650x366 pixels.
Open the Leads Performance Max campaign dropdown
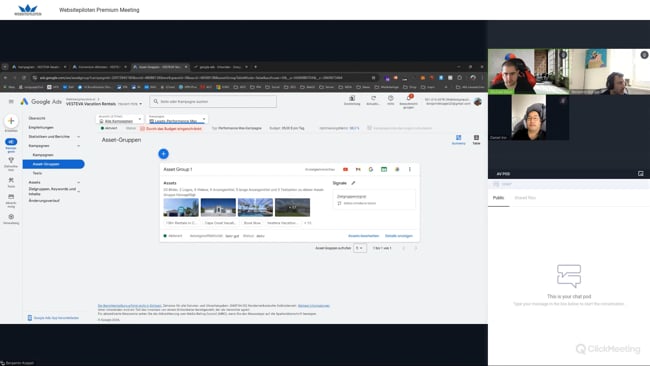pos(177,119)
